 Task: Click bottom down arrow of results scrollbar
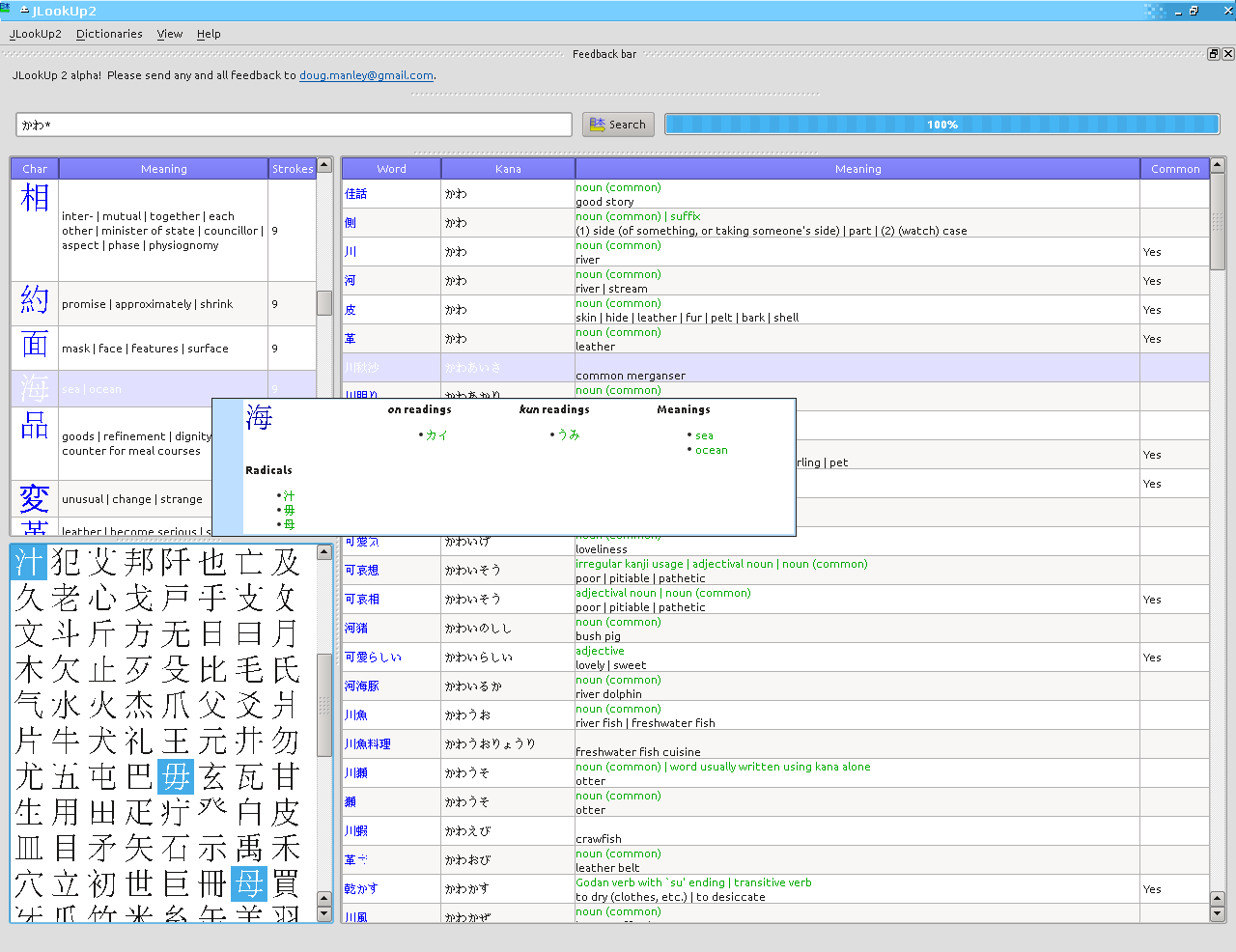[x=1217, y=913]
